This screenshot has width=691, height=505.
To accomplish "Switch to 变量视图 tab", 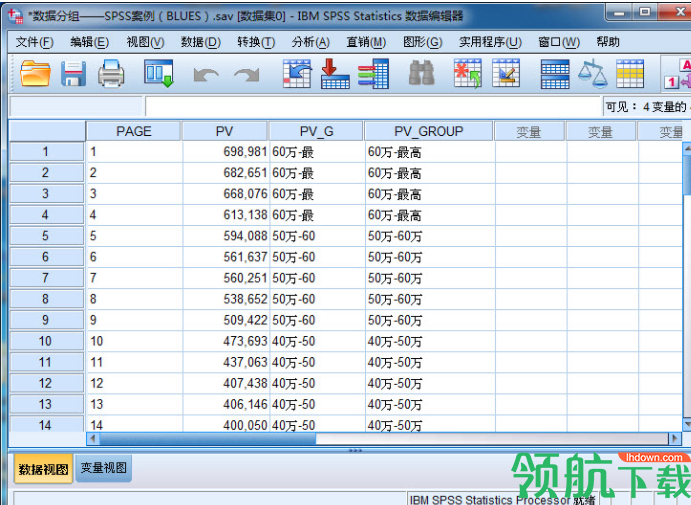I will pyautogui.click(x=104, y=468).
